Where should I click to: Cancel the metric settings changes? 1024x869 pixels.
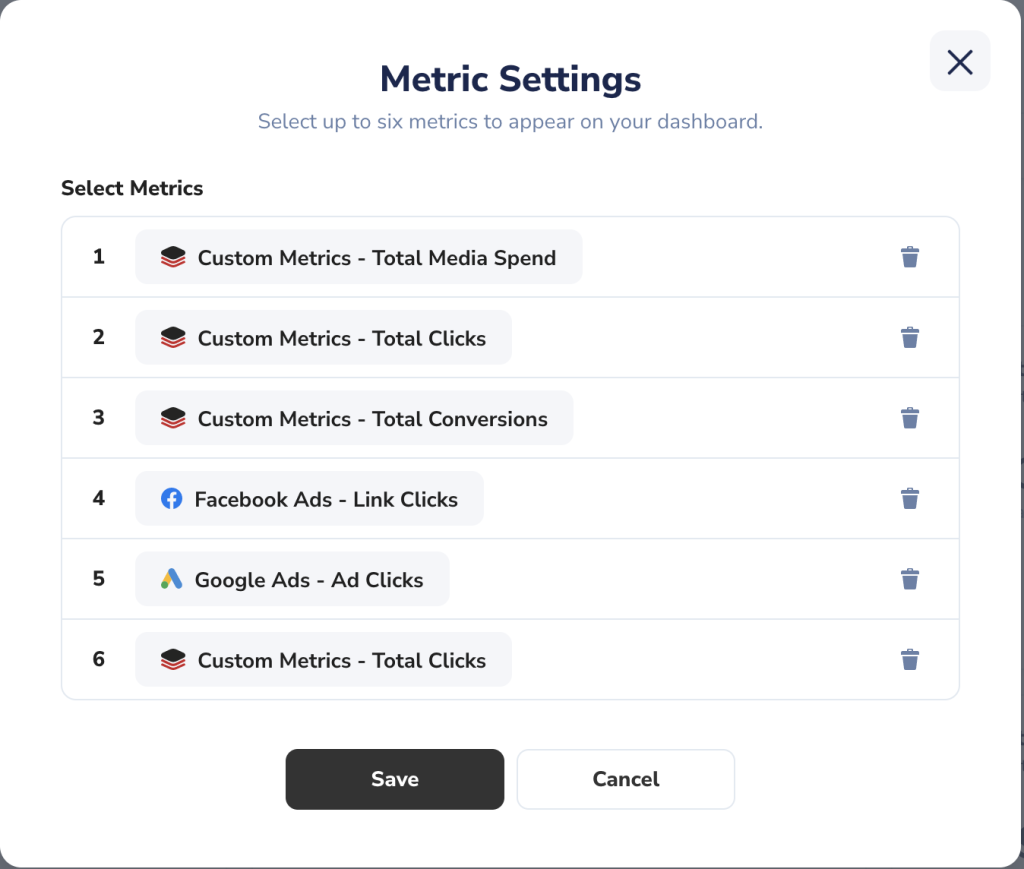(x=626, y=780)
